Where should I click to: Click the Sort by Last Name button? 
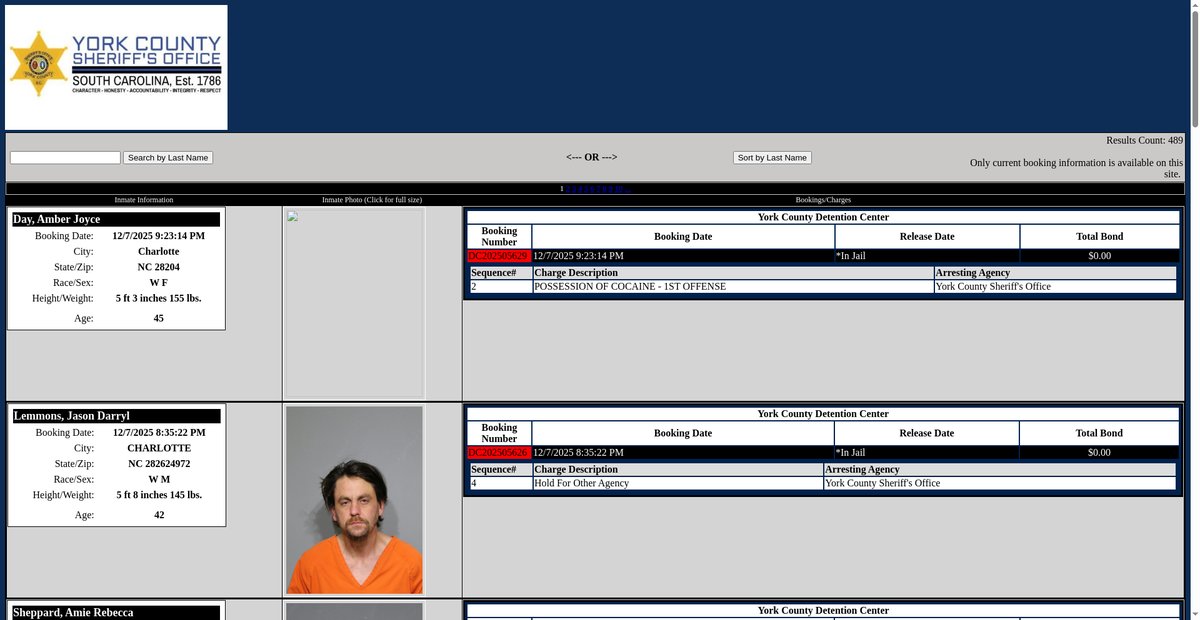[772, 158]
